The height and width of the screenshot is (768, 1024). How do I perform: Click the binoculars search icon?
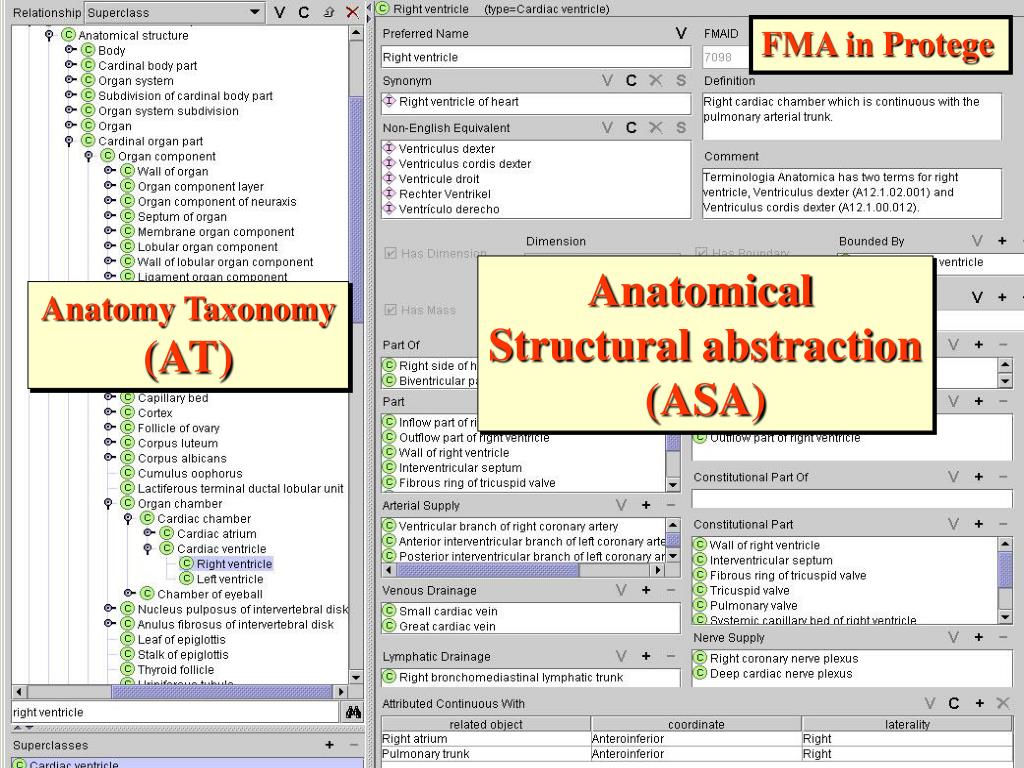[353, 712]
